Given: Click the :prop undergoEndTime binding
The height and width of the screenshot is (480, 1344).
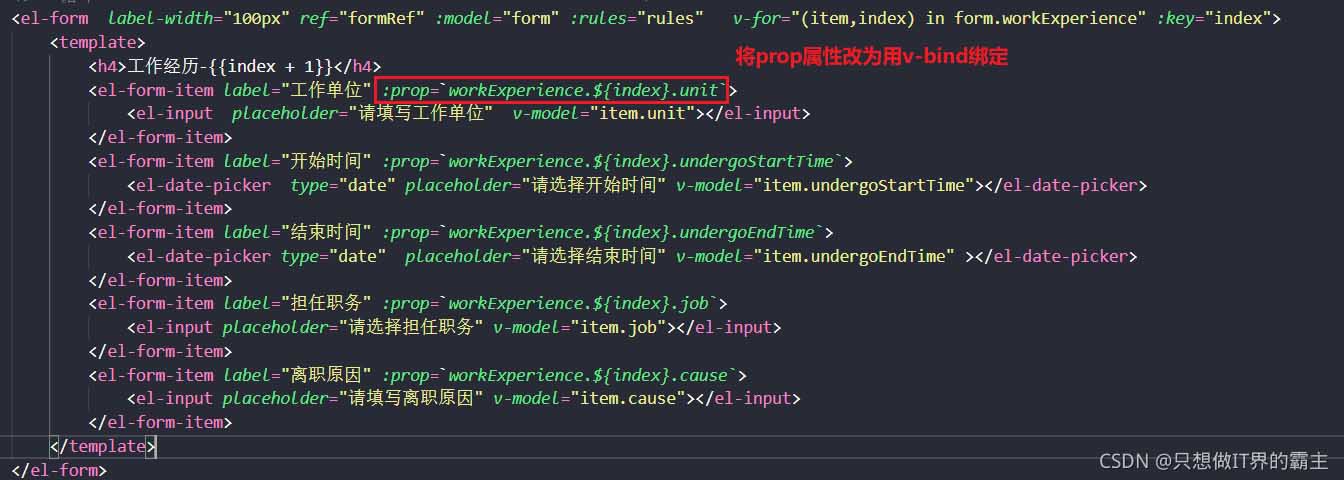Looking at the screenshot, I should tap(607, 233).
